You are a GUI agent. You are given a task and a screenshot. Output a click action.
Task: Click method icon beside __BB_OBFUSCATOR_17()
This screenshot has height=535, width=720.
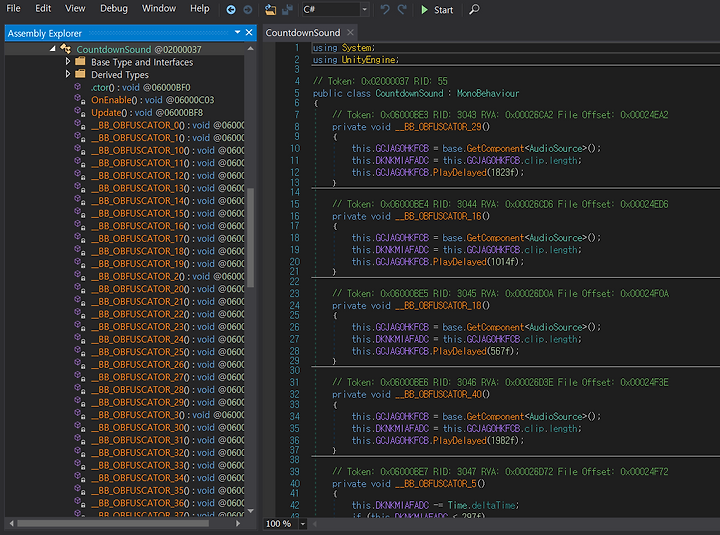coord(79,238)
